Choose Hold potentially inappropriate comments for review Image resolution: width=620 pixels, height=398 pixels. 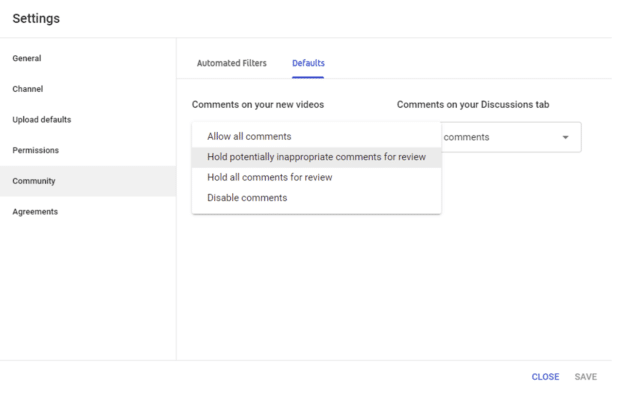(x=316, y=157)
